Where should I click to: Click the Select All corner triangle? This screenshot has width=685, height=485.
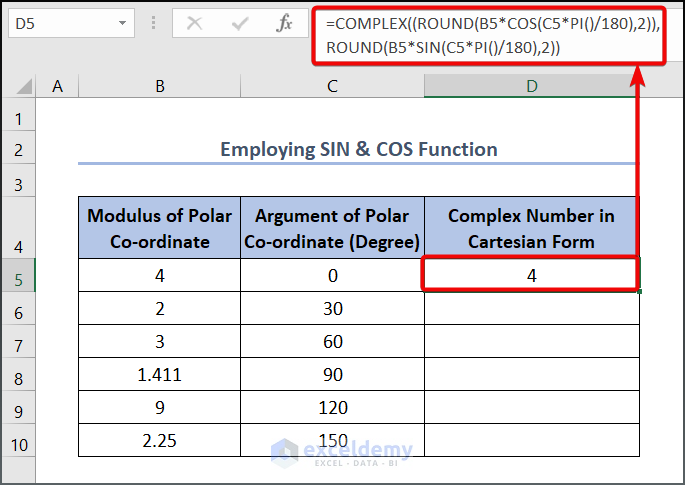[x=24, y=86]
